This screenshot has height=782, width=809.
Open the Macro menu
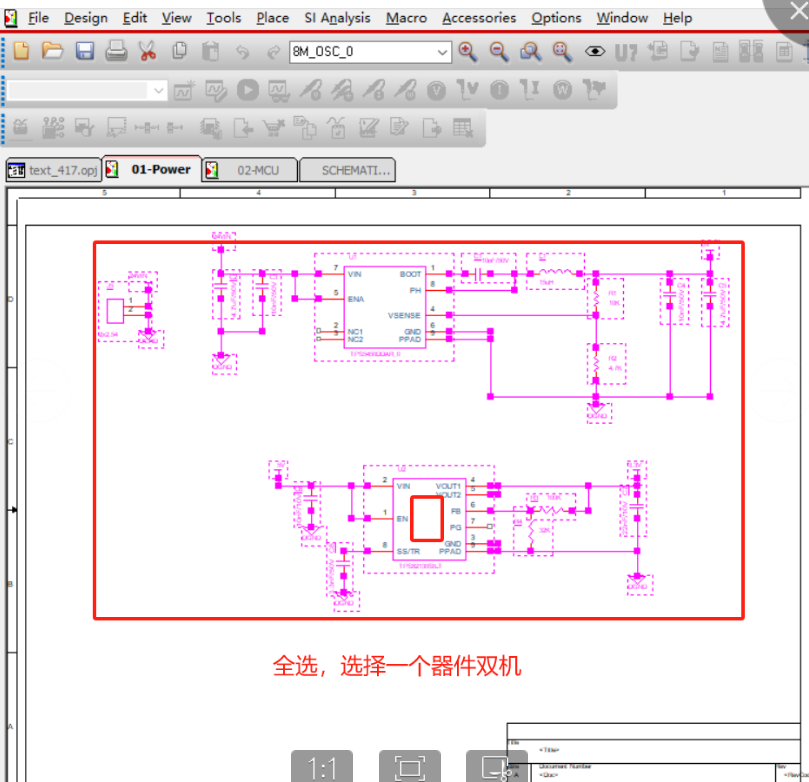coord(407,18)
